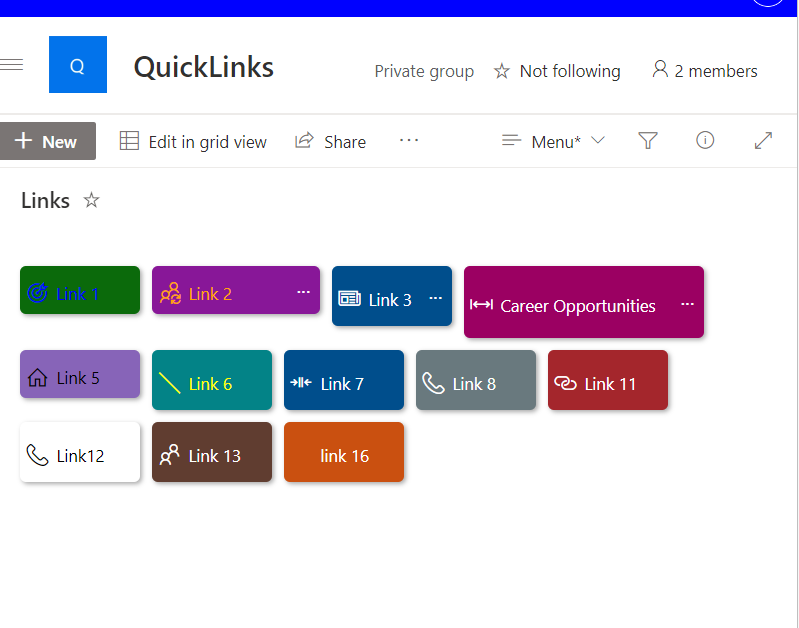Click the chain link icon on Link 11

565,383
